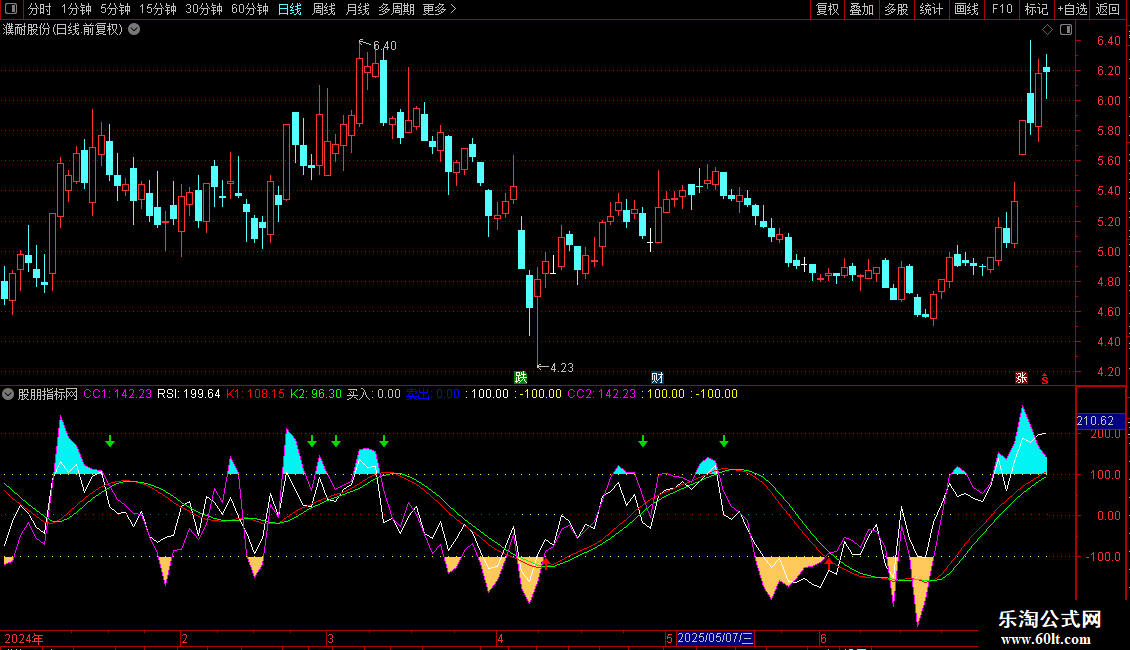Open the 复权 adjustment menu
The height and width of the screenshot is (650, 1130).
pyautogui.click(x=827, y=9)
